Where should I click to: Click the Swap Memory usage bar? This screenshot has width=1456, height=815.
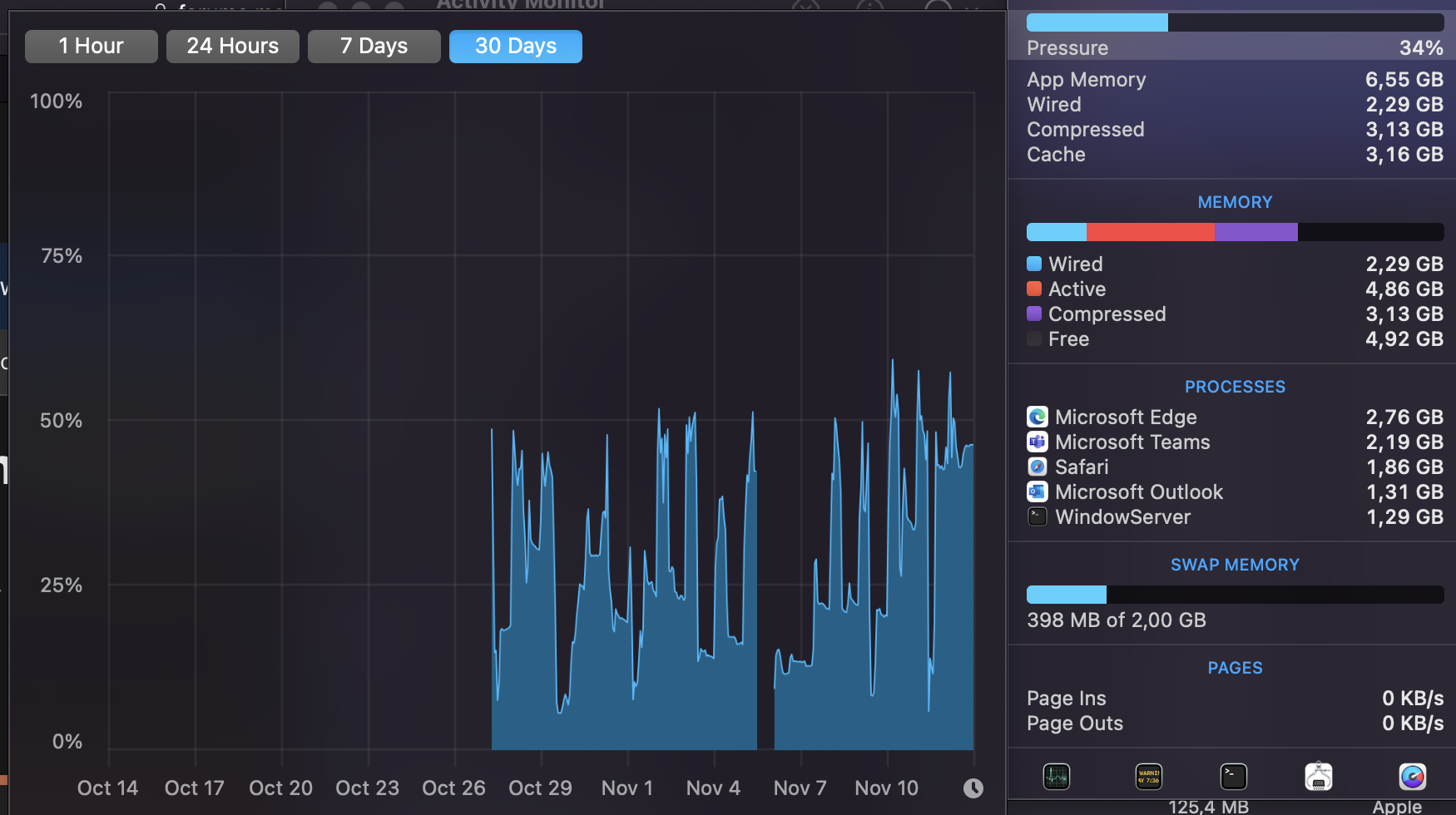click(x=1236, y=595)
